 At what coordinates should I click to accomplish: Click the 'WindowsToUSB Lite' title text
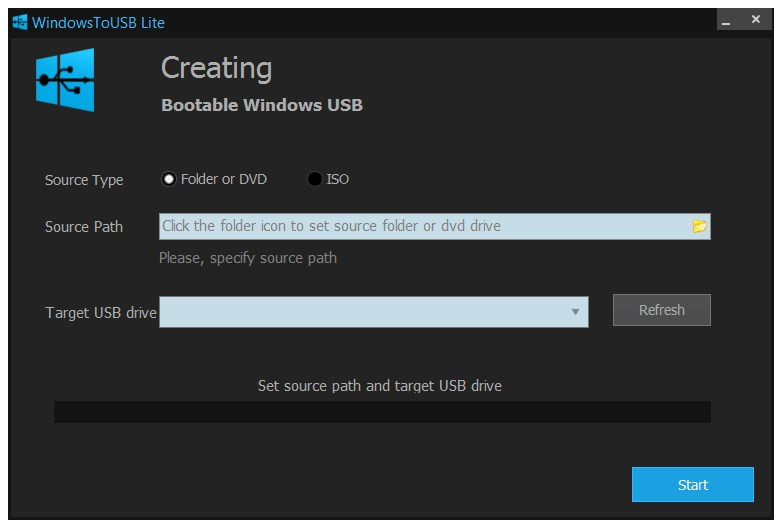[x=98, y=22]
